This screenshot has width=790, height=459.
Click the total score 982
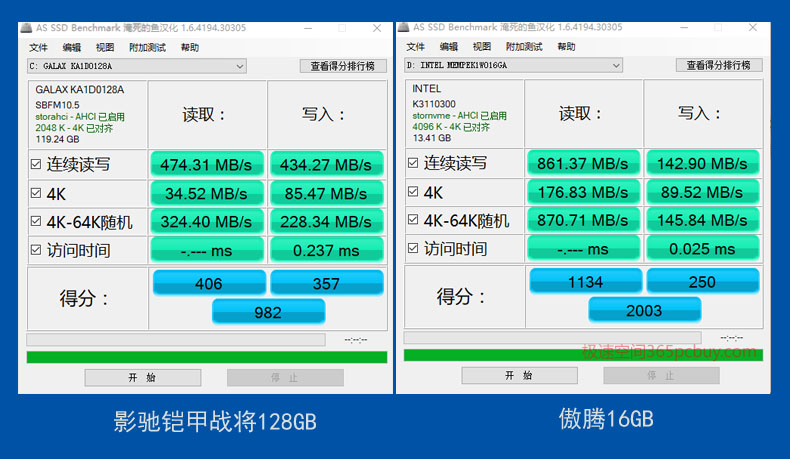(x=268, y=312)
